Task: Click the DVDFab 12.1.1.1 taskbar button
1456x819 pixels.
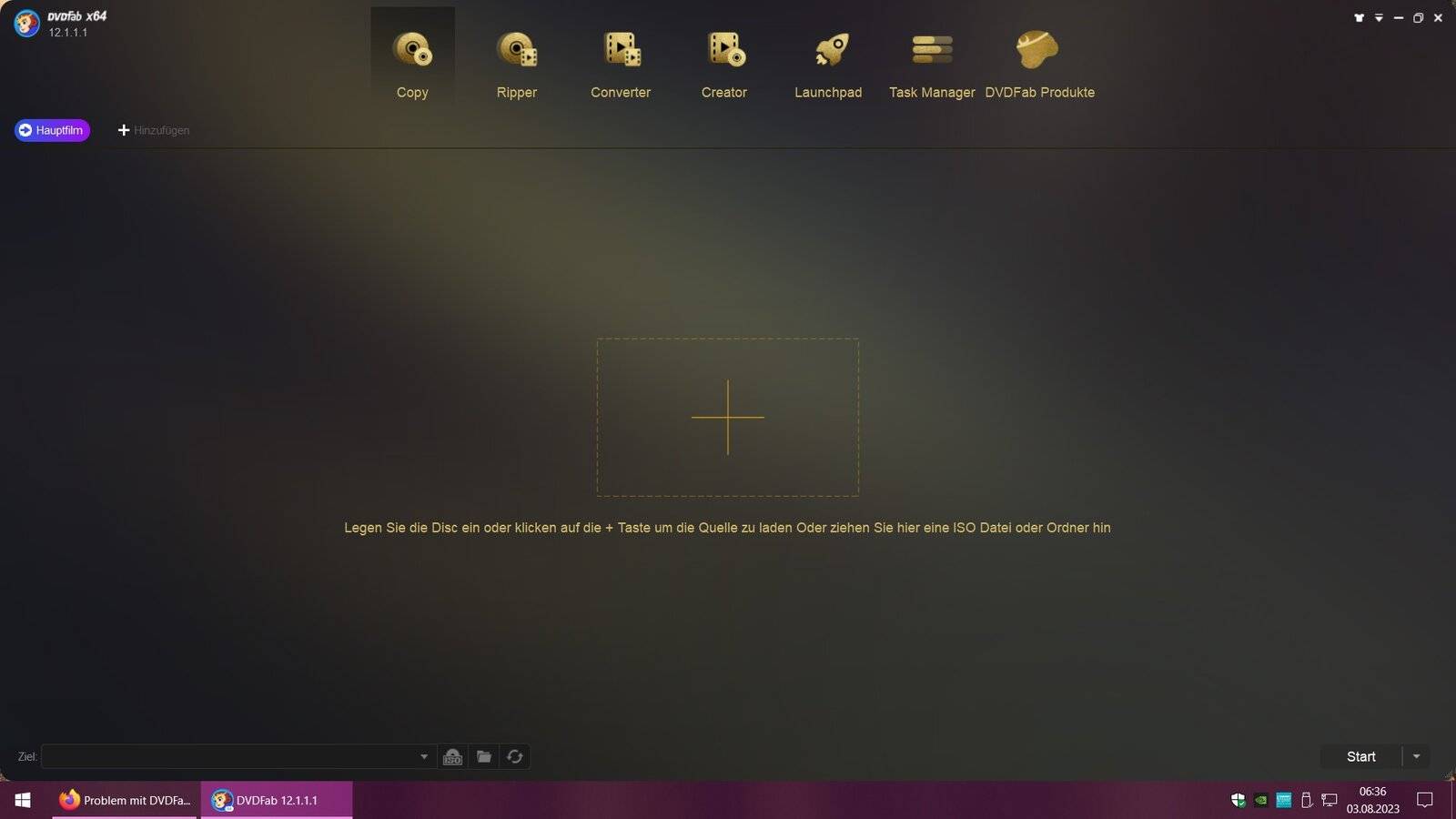Action: [276, 800]
